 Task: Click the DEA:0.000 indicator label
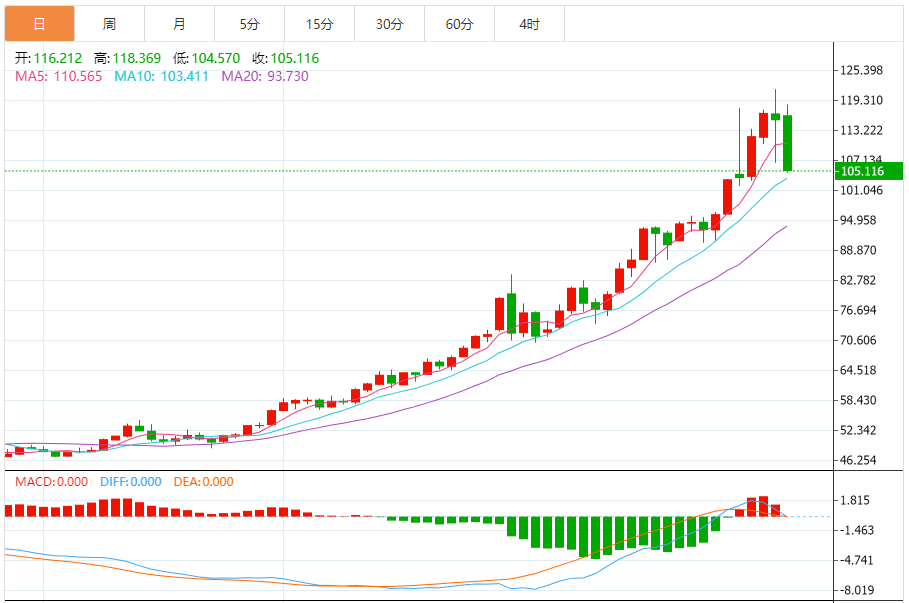204,482
